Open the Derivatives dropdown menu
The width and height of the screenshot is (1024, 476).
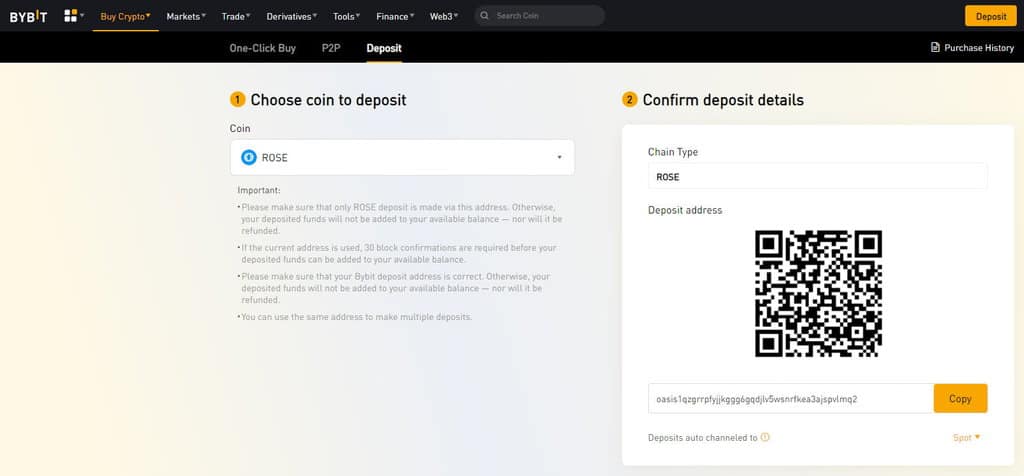(292, 16)
